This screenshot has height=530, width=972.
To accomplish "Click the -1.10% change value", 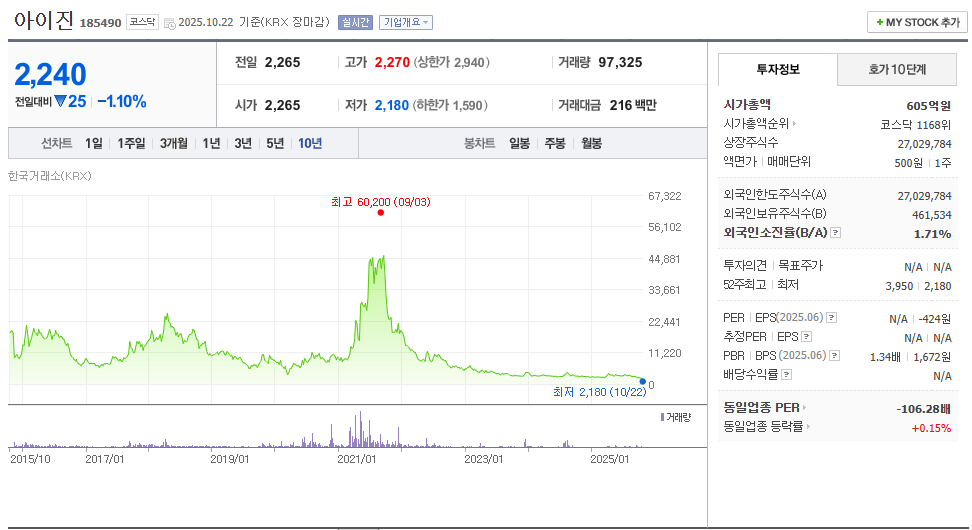I will (x=122, y=102).
